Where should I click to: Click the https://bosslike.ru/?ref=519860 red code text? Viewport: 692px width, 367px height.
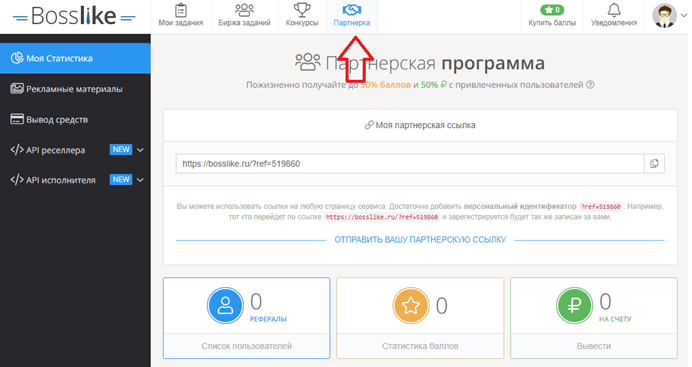tap(382, 217)
